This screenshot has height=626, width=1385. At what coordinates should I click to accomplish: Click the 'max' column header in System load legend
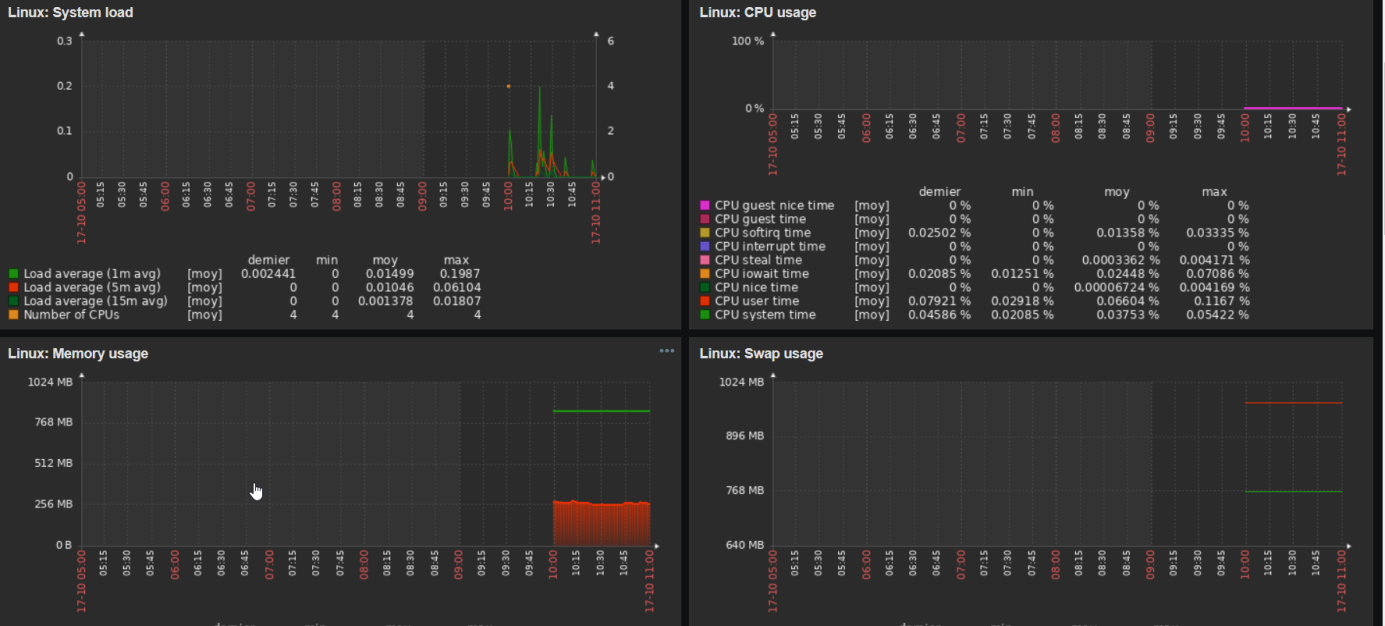tap(456, 260)
